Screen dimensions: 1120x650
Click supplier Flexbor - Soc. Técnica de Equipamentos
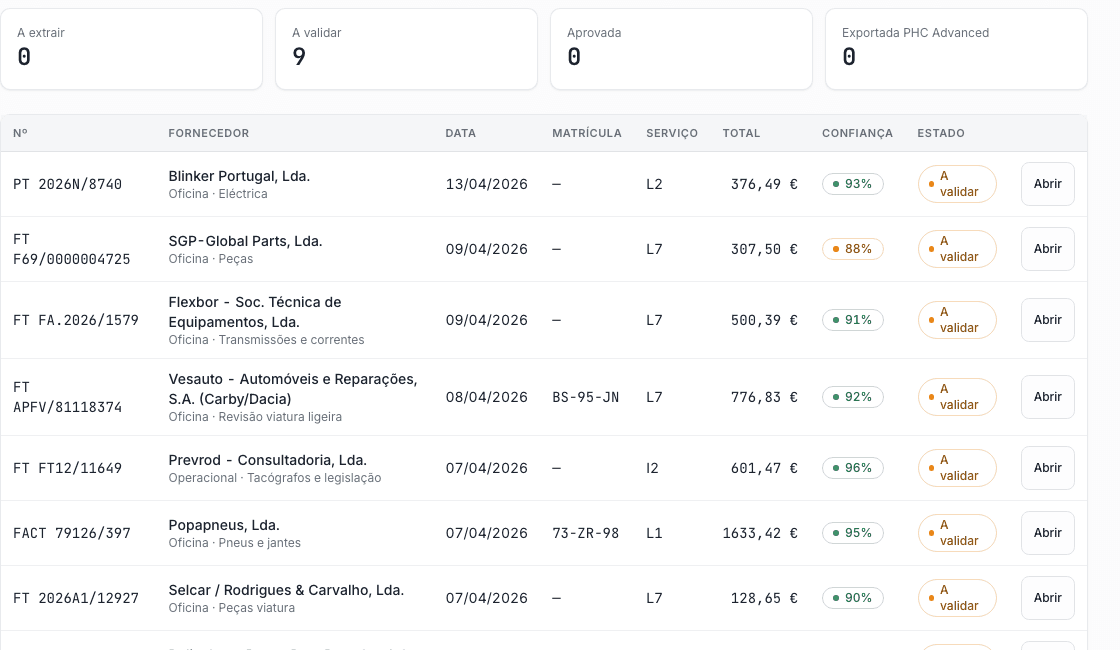[x=255, y=312]
